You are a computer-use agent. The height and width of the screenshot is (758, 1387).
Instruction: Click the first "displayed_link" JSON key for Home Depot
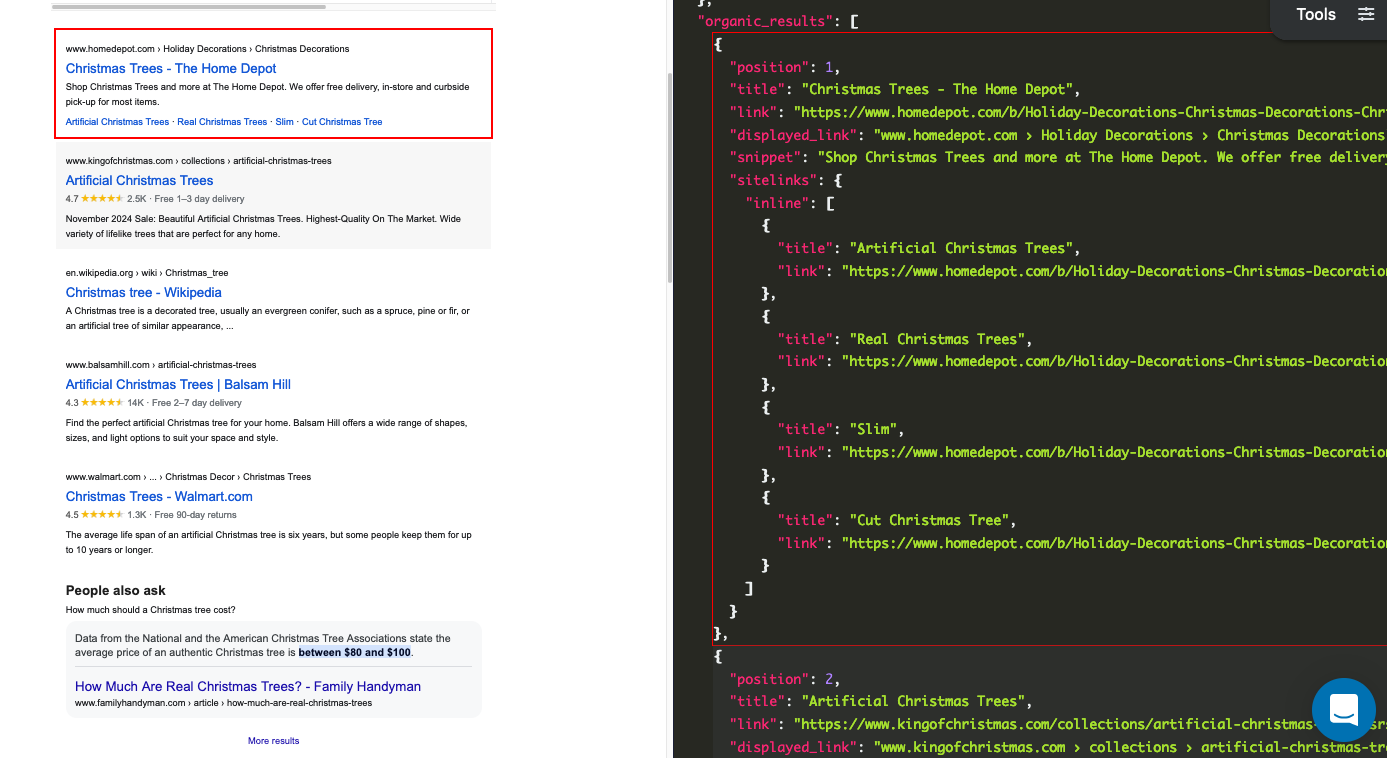pos(793,135)
